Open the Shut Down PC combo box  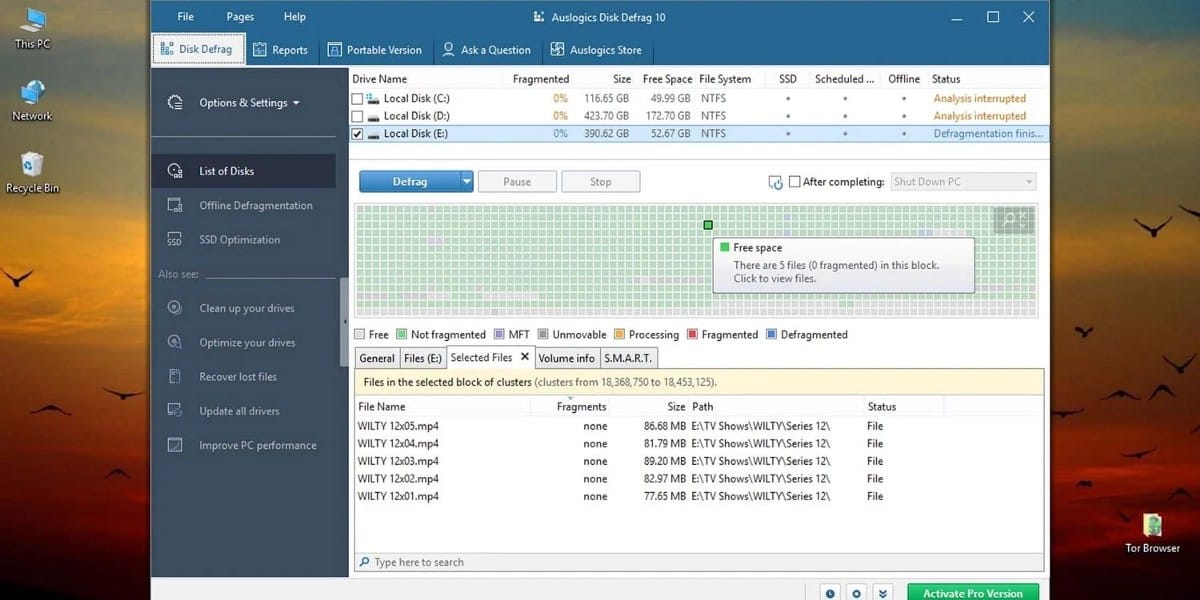pyautogui.click(x=962, y=182)
